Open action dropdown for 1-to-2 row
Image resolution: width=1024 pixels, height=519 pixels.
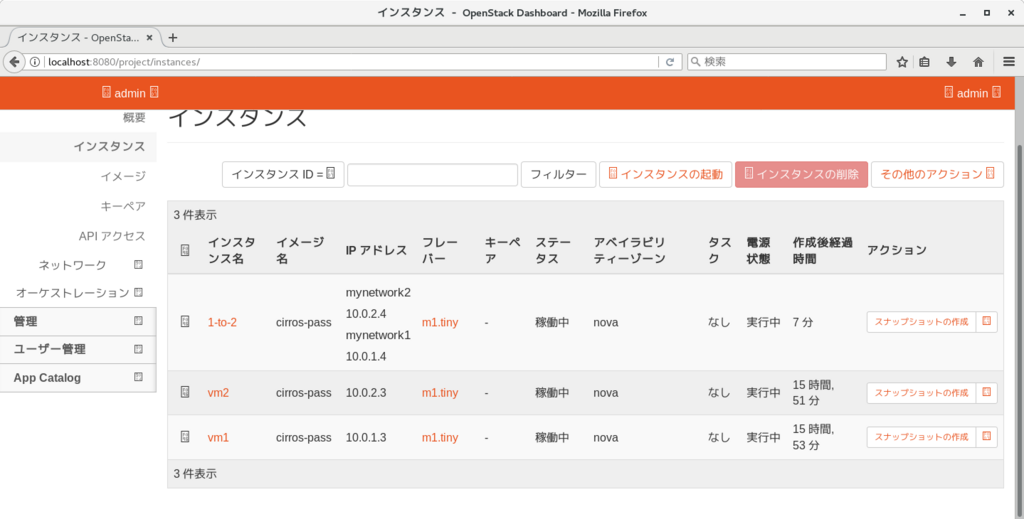tap(987, 322)
